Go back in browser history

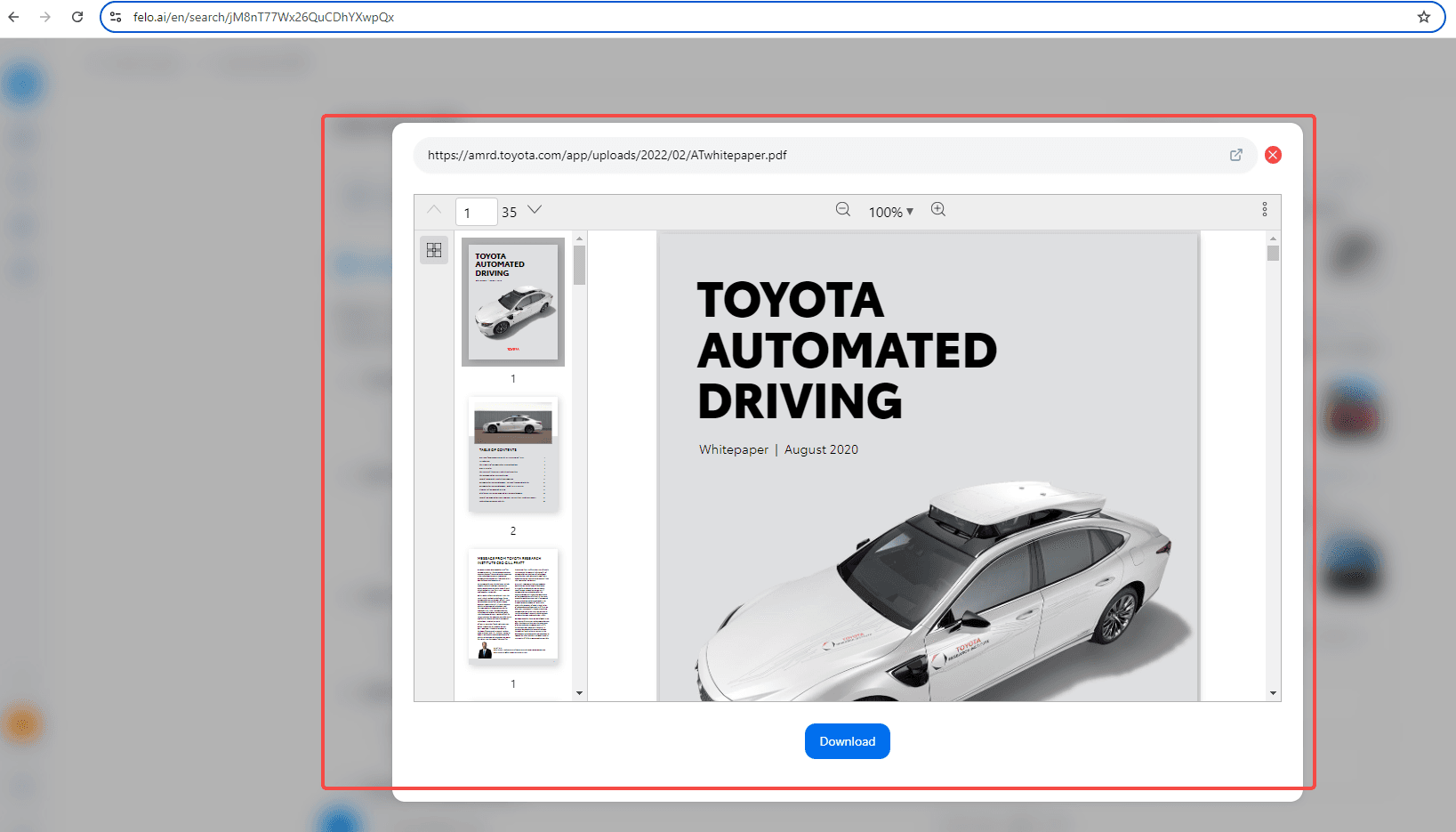(13, 17)
